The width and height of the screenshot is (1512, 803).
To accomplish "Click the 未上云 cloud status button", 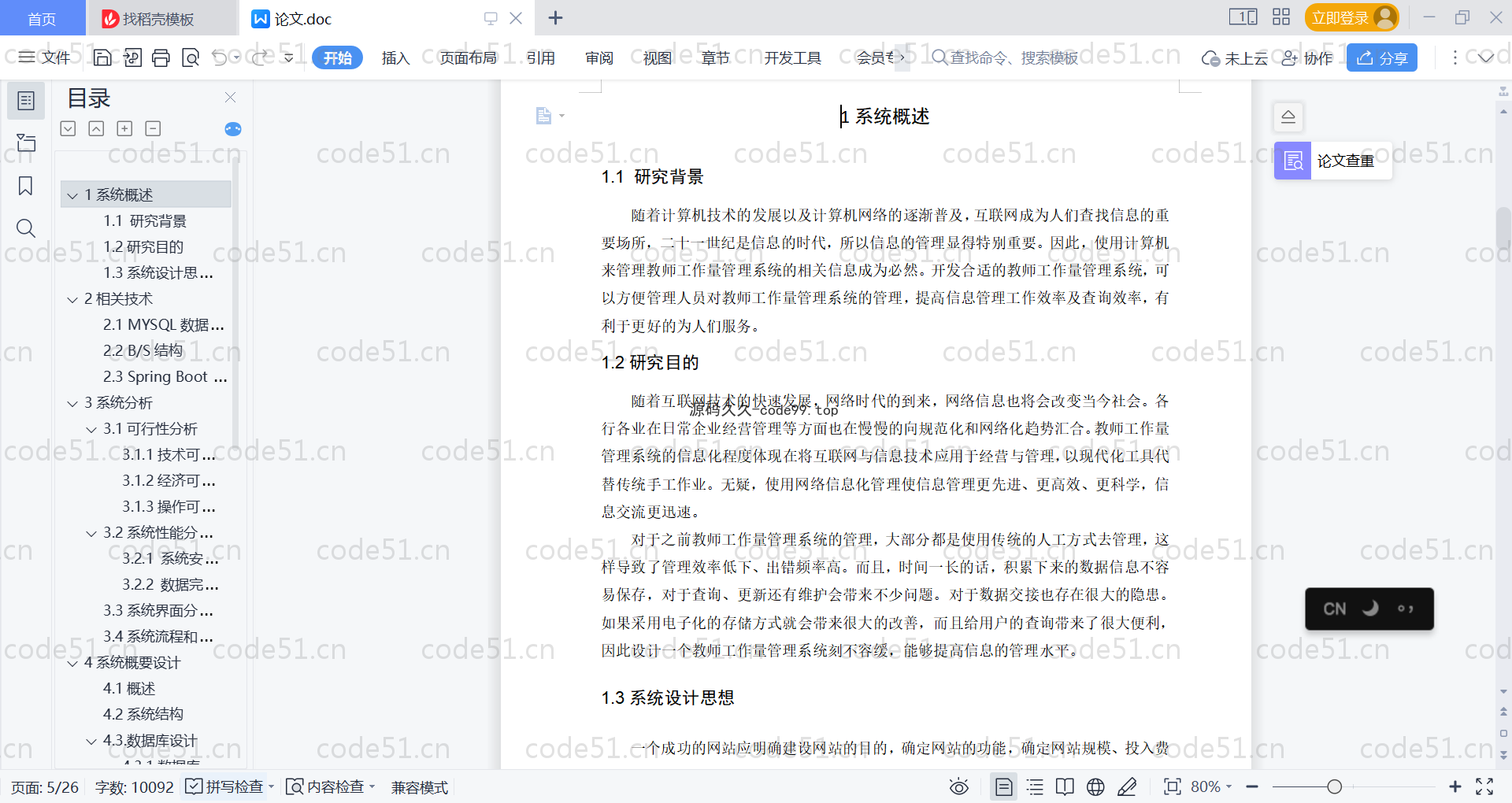I will point(1234,58).
